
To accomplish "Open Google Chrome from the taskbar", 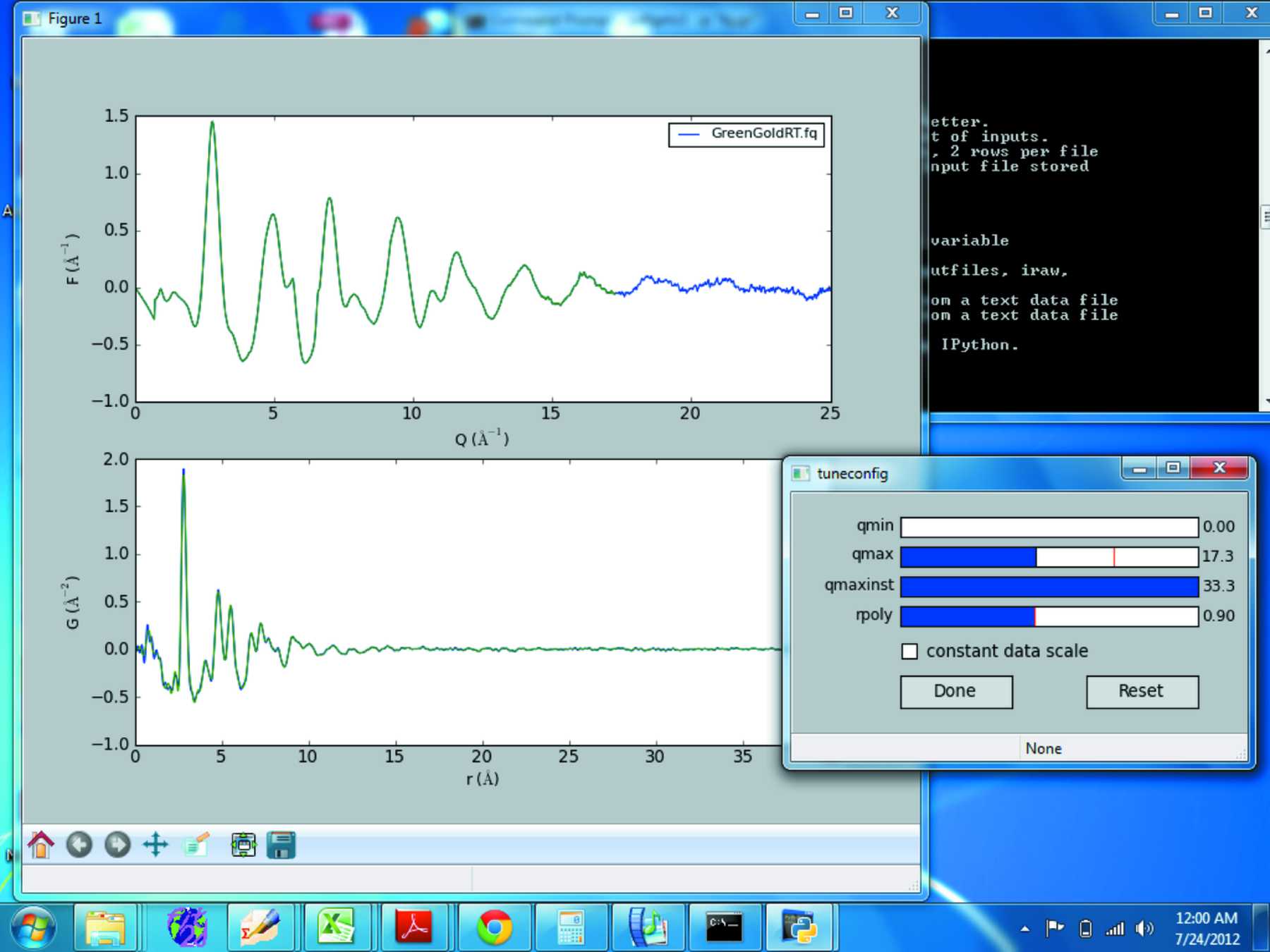I will pyautogui.click(x=494, y=927).
